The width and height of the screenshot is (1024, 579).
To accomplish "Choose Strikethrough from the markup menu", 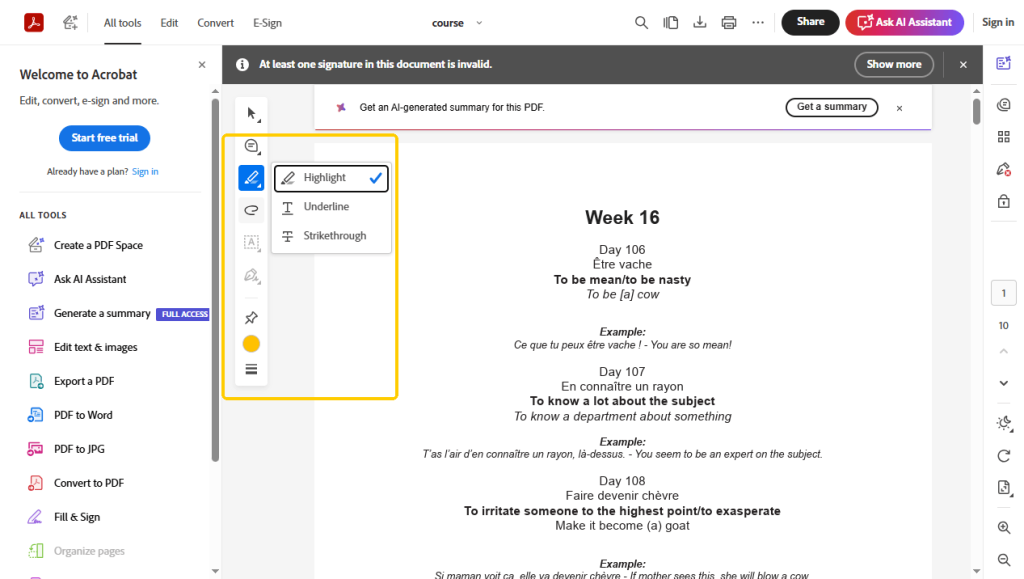I will (x=331, y=236).
